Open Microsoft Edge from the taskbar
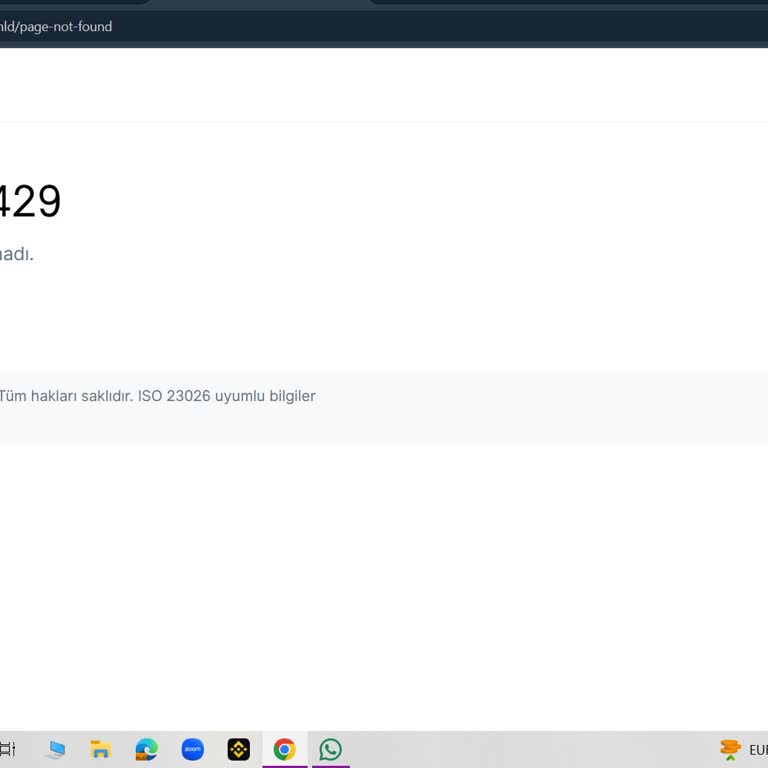The height and width of the screenshot is (768, 768). pos(146,749)
